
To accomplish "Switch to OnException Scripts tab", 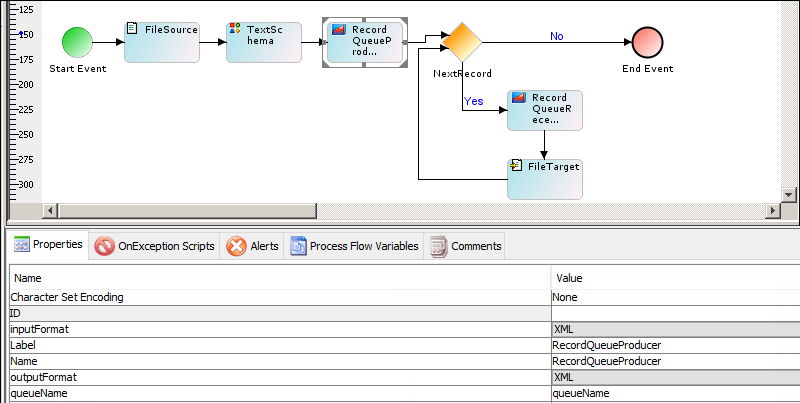I will (x=155, y=246).
